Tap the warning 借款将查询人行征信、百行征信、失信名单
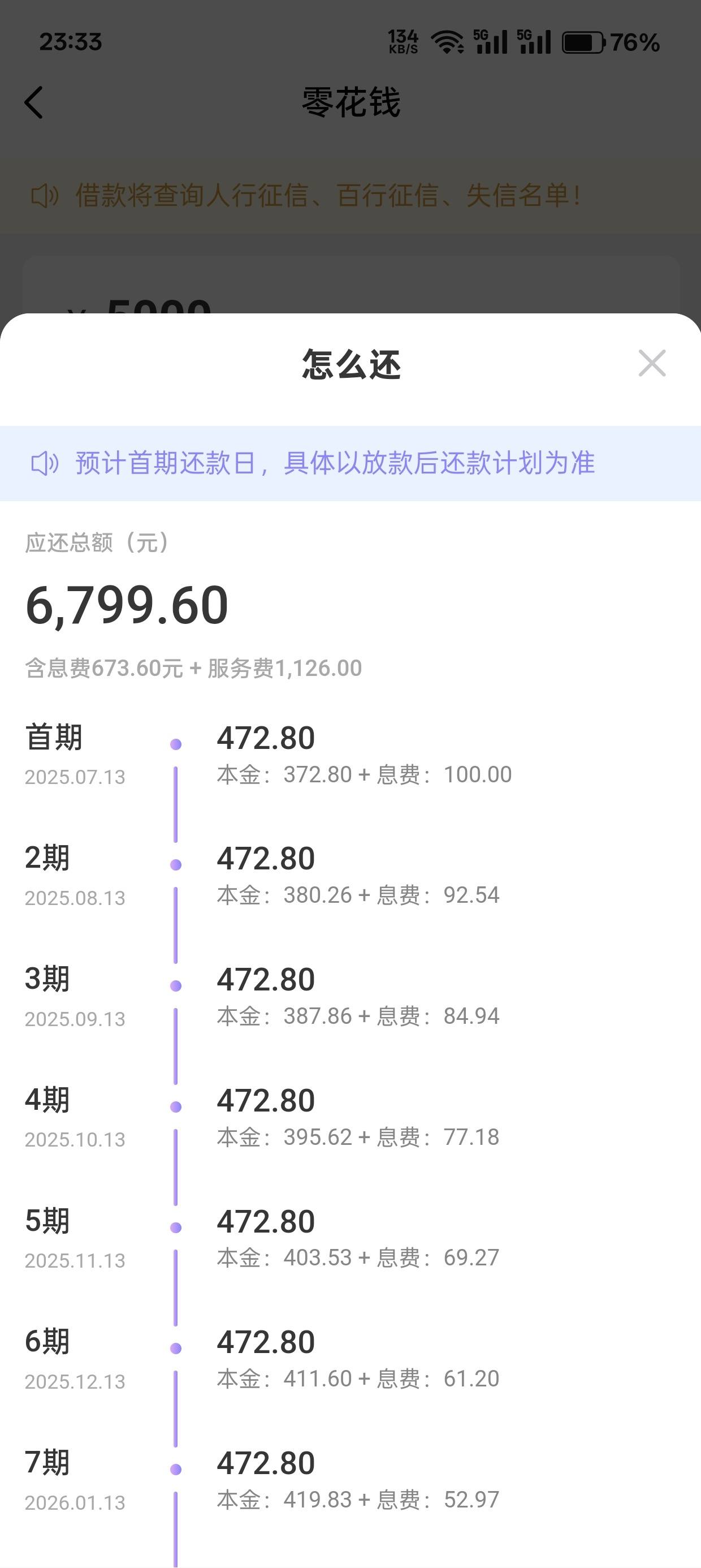Viewport: 701px width, 1568px height. pos(327,196)
